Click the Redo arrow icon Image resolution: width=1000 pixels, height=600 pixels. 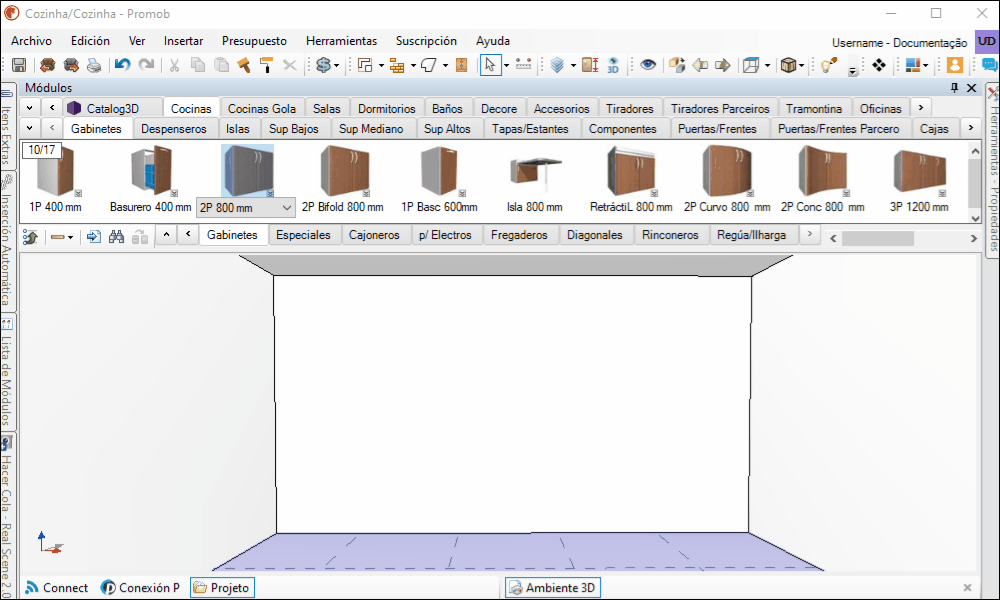[147, 65]
